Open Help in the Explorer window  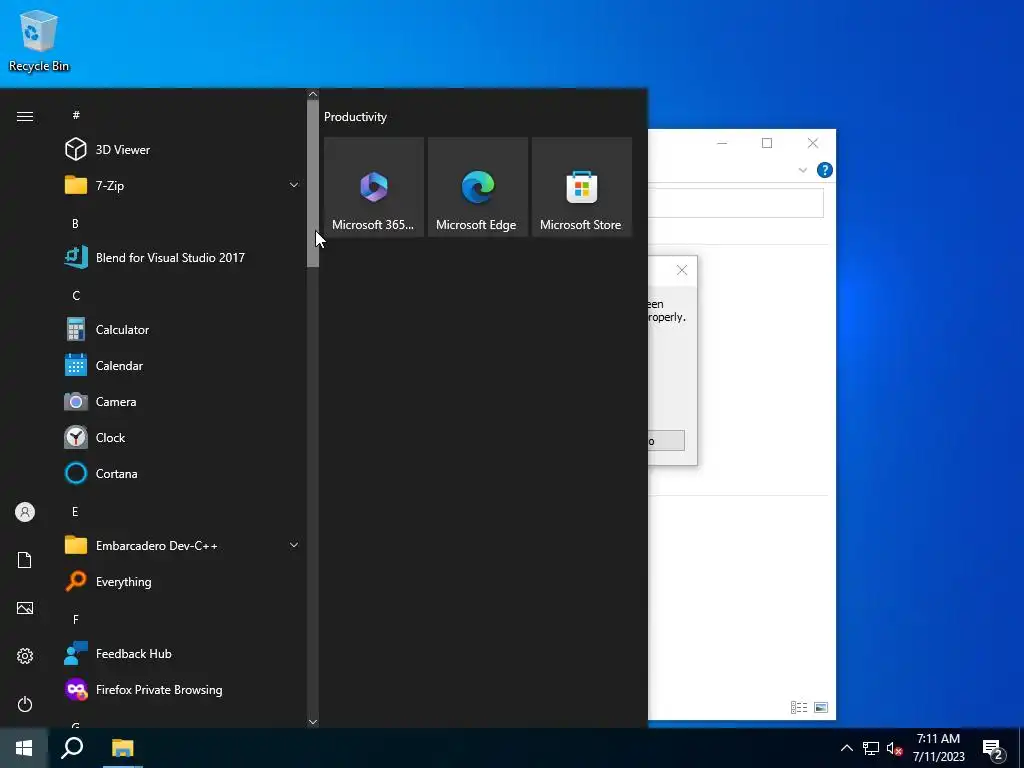pos(825,170)
